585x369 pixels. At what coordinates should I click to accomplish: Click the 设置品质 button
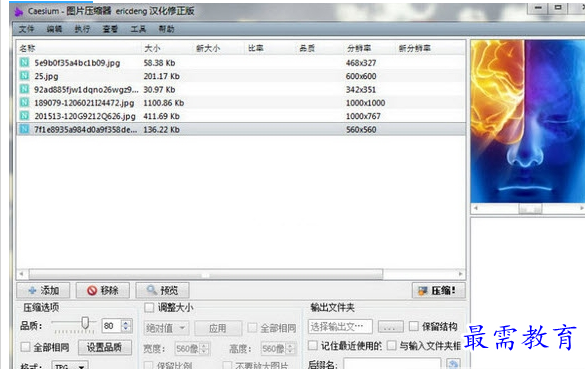click(105, 347)
